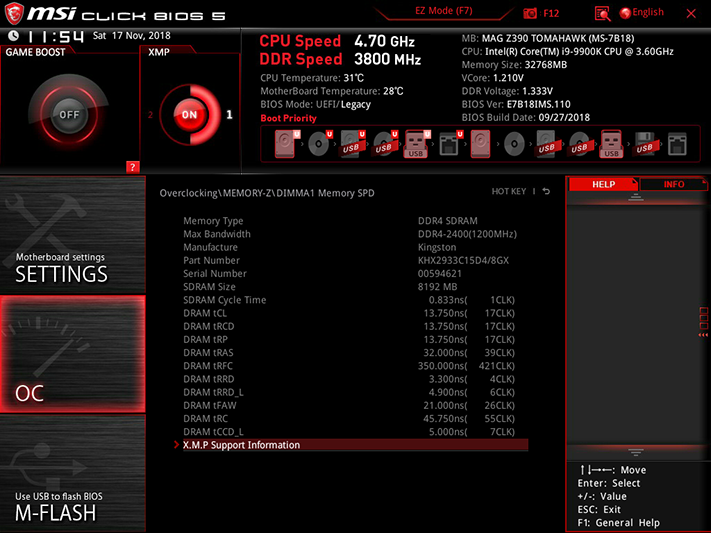Select legacy optical disc boot icon without U badge
Viewport: 711px width, 533px height.
[x=514, y=144]
